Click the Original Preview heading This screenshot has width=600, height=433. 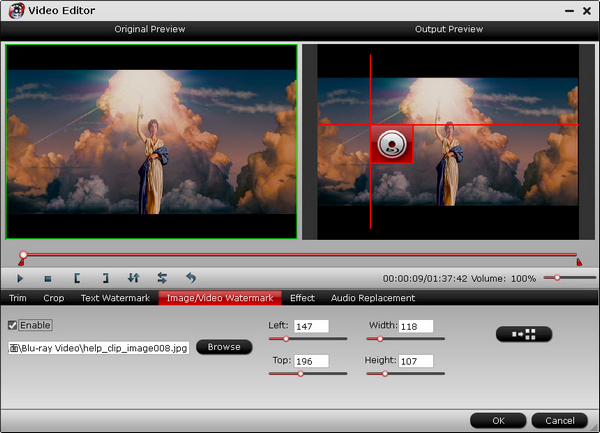(x=150, y=29)
